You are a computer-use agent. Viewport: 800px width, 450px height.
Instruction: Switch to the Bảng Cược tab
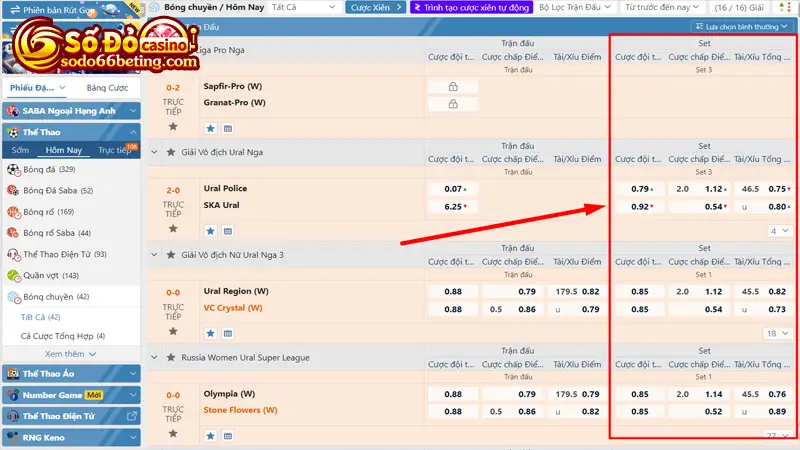(106, 88)
